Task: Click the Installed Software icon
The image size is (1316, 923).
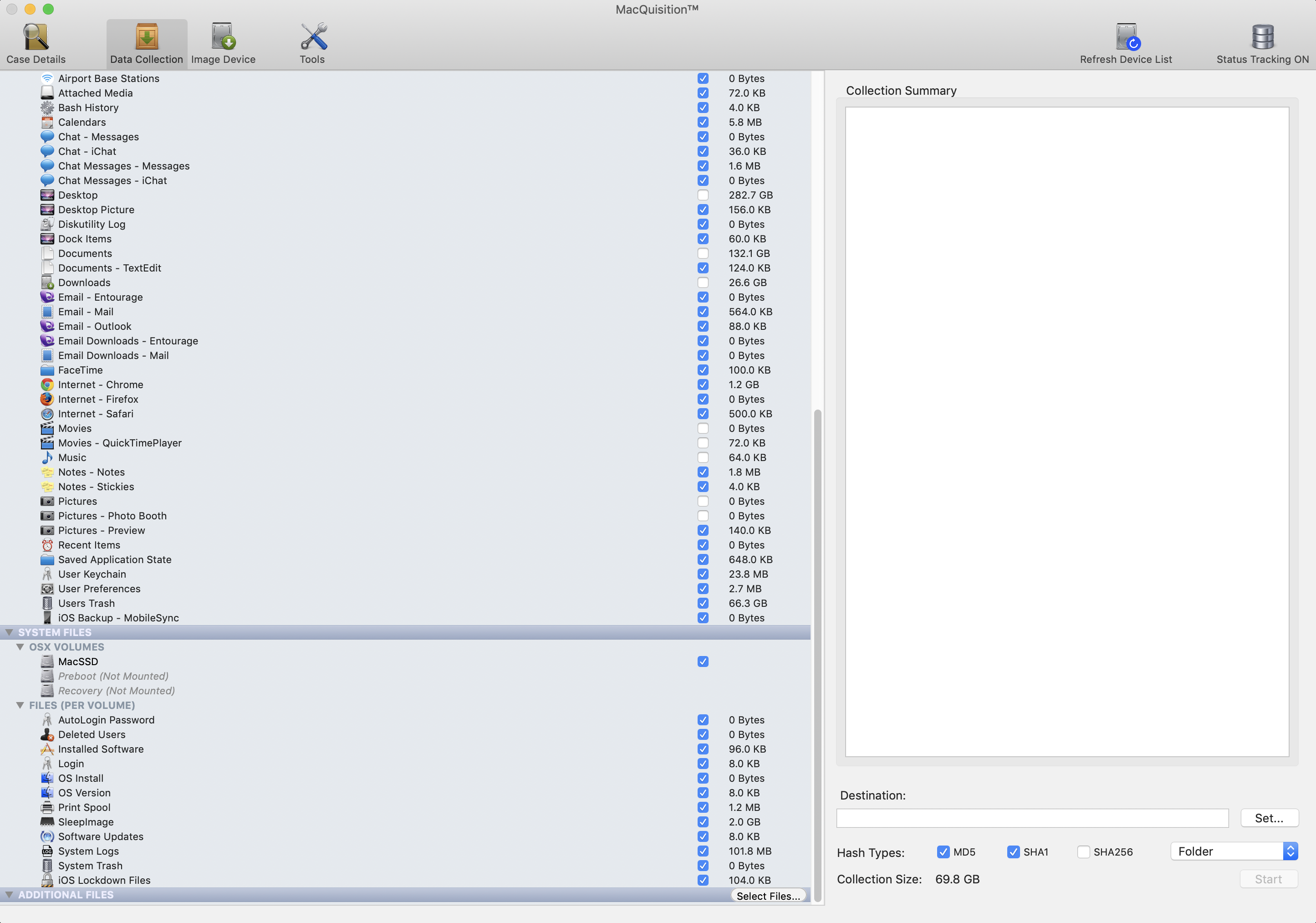Action: pos(47,749)
